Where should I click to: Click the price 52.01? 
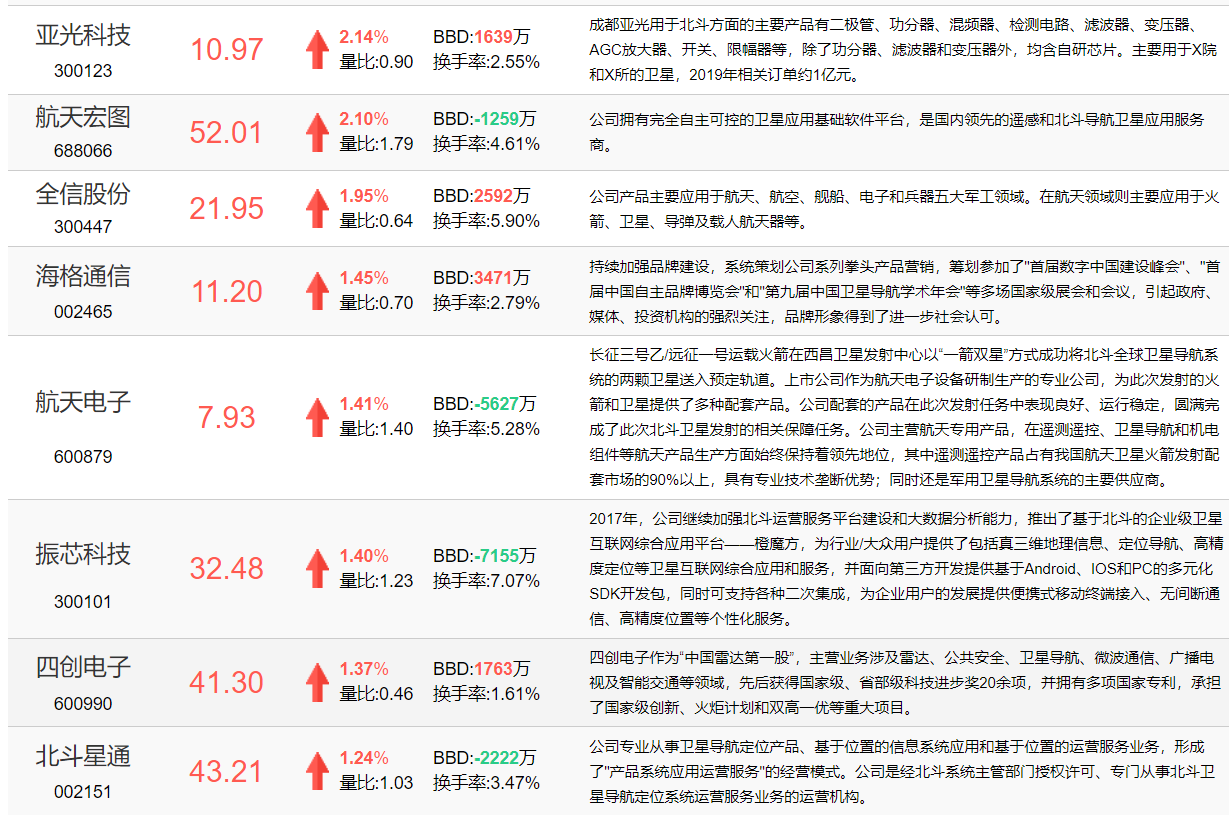(x=227, y=132)
